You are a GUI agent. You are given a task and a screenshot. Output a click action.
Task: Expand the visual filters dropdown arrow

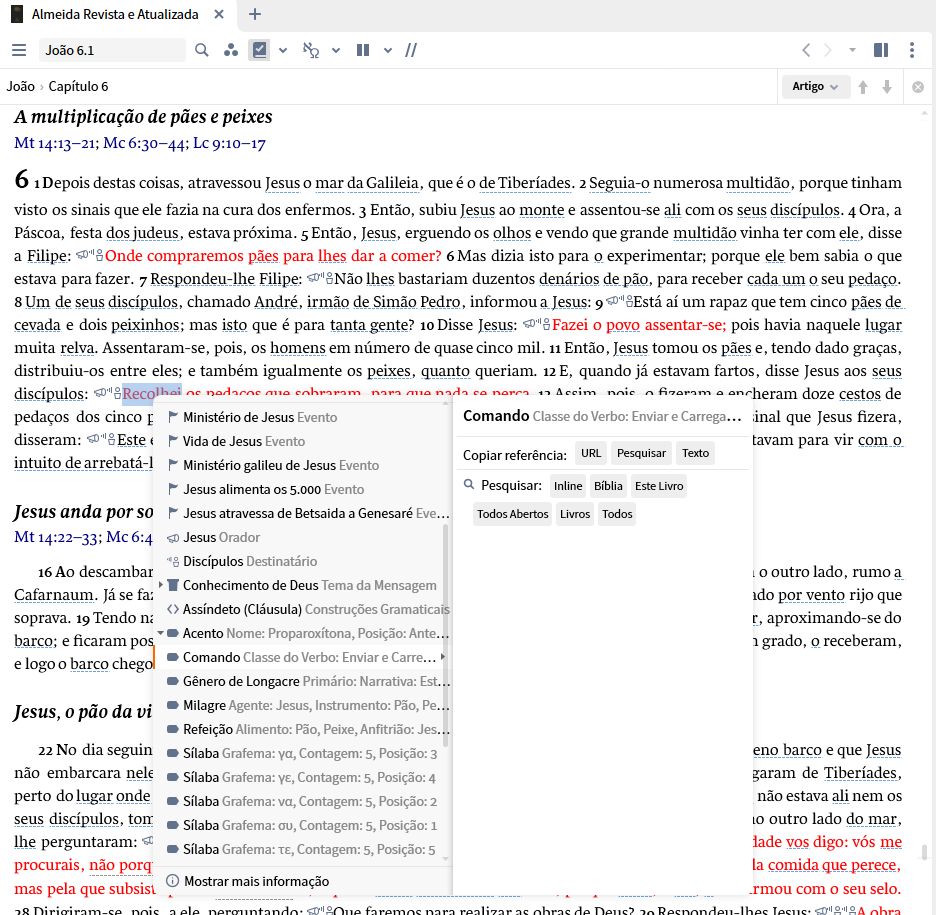click(283, 51)
